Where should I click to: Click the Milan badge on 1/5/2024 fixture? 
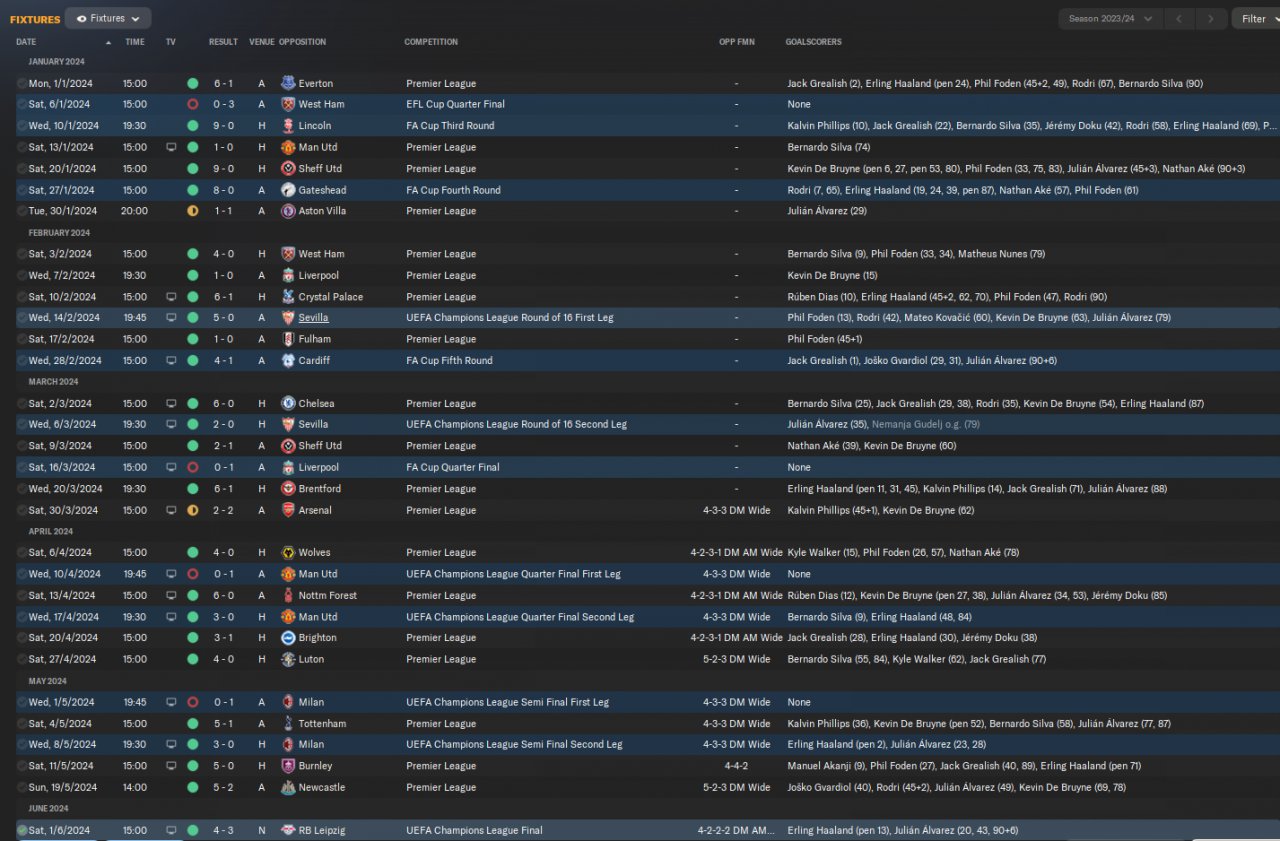coord(288,702)
